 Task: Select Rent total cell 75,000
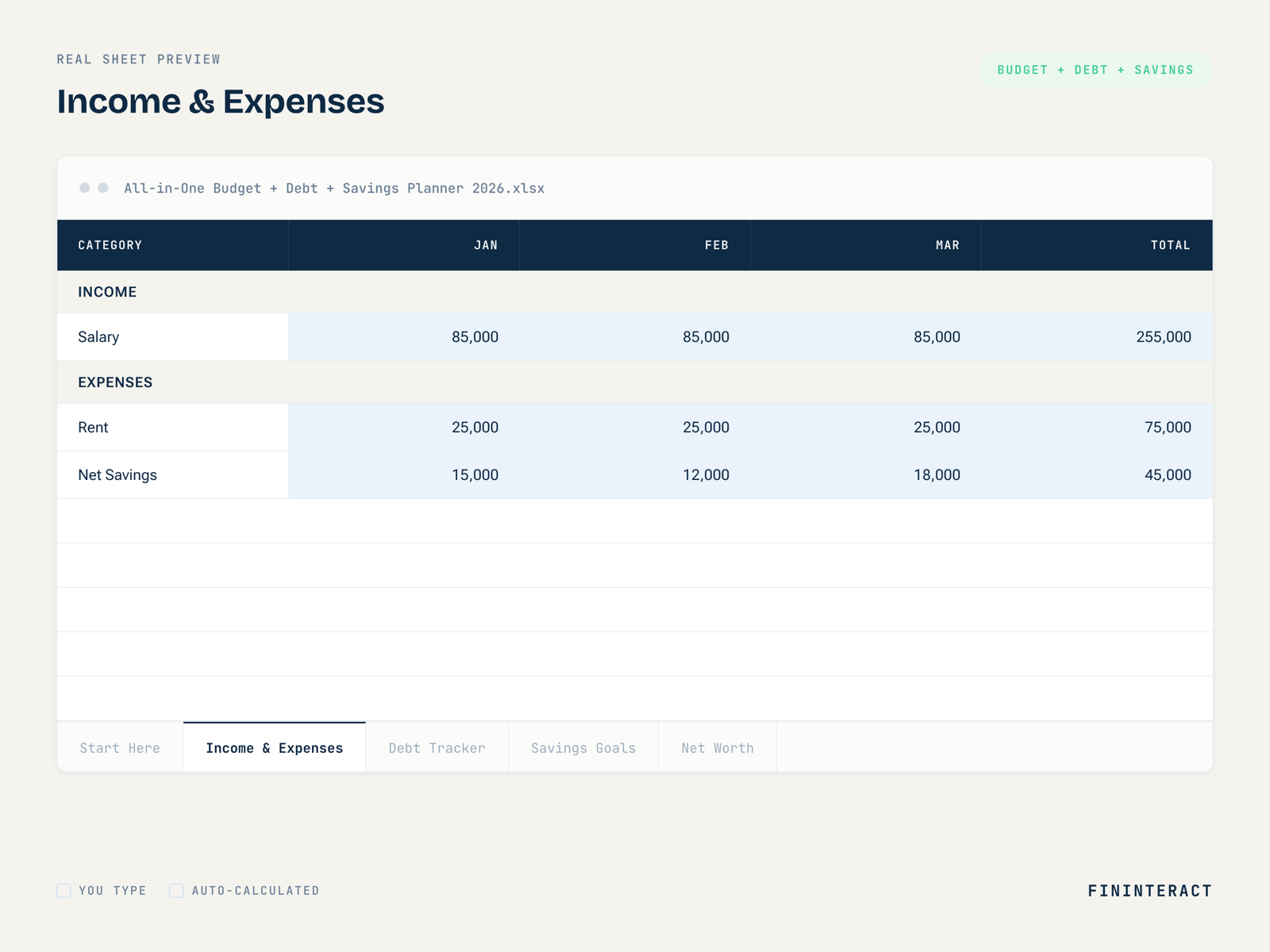[1097, 428]
